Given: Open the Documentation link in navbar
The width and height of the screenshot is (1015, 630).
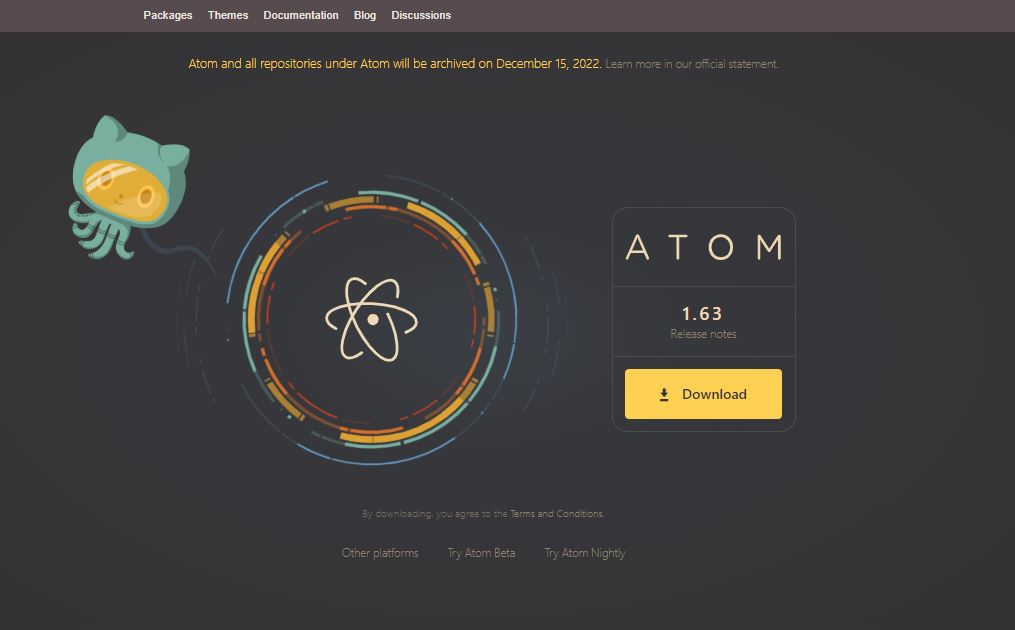Looking at the screenshot, I should pyautogui.click(x=301, y=15).
